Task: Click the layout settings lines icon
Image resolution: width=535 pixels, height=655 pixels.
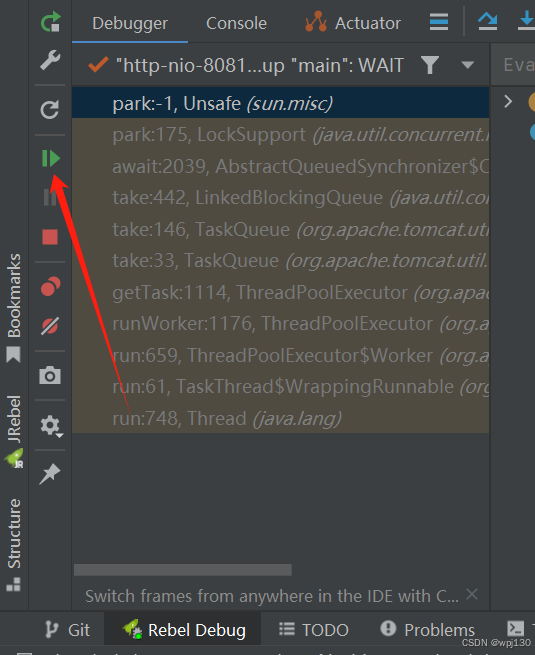Action: pos(439,22)
